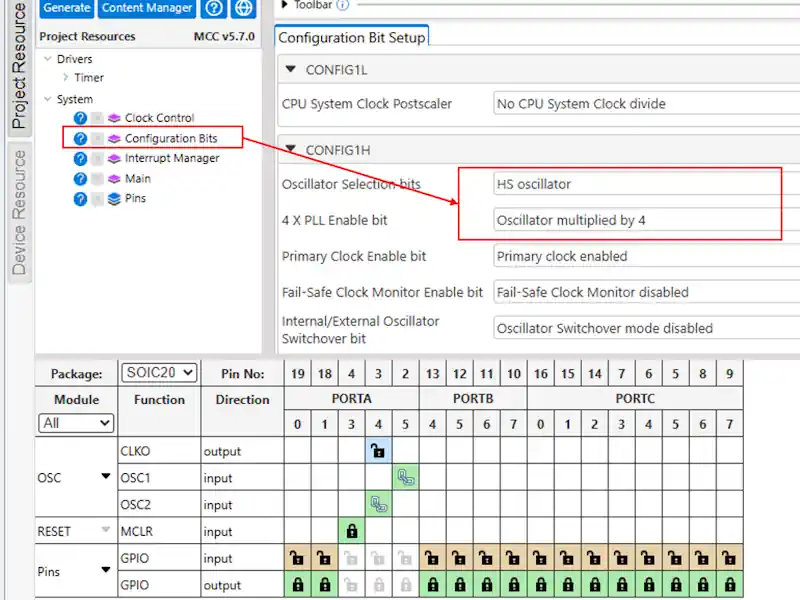Open Fail-Safe Clock Monitor dropdown
This screenshot has height=600, width=800.
(646, 292)
